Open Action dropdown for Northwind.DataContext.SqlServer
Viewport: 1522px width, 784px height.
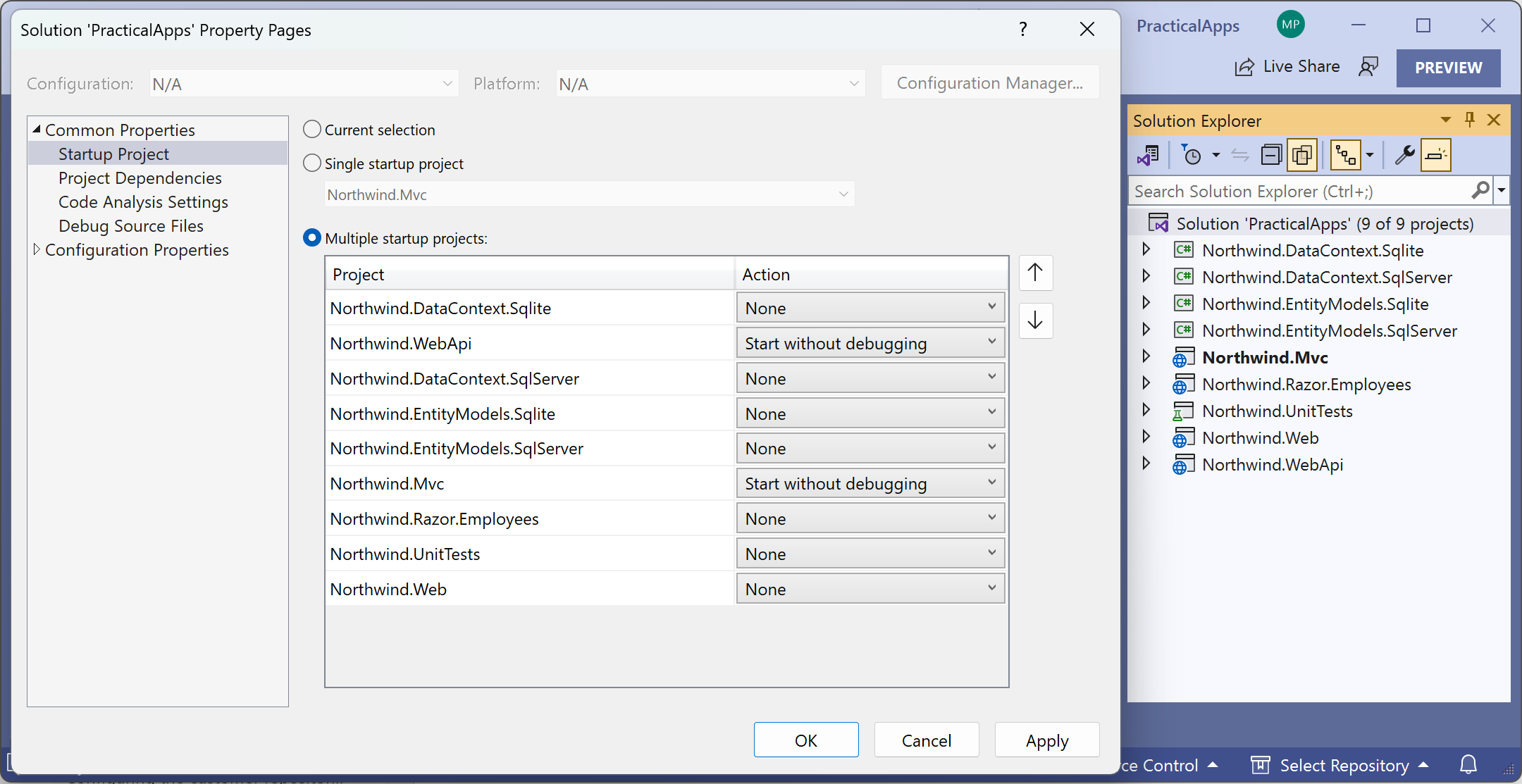pyautogui.click(x=870, y=378)
